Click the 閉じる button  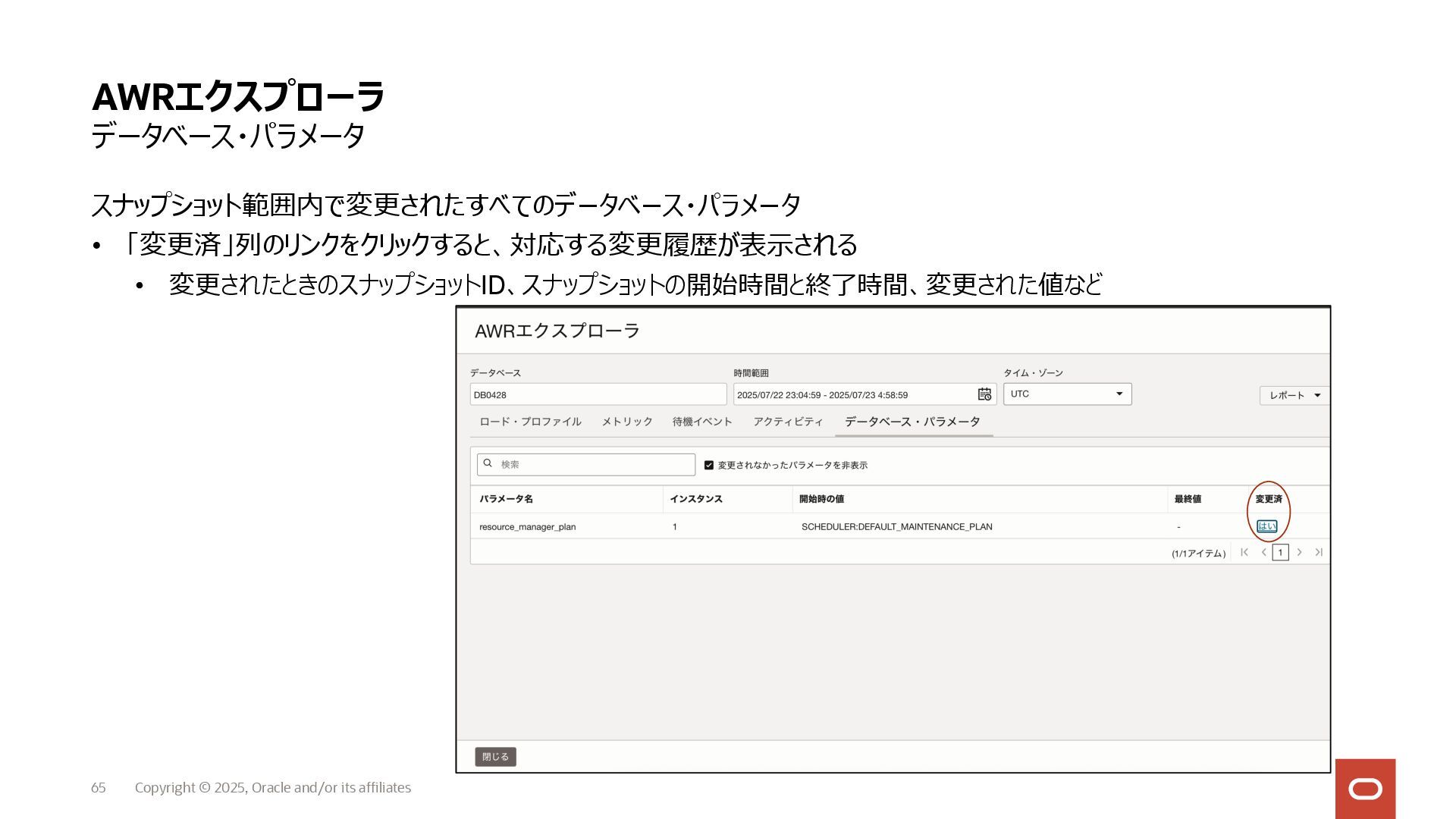[495, 757]
